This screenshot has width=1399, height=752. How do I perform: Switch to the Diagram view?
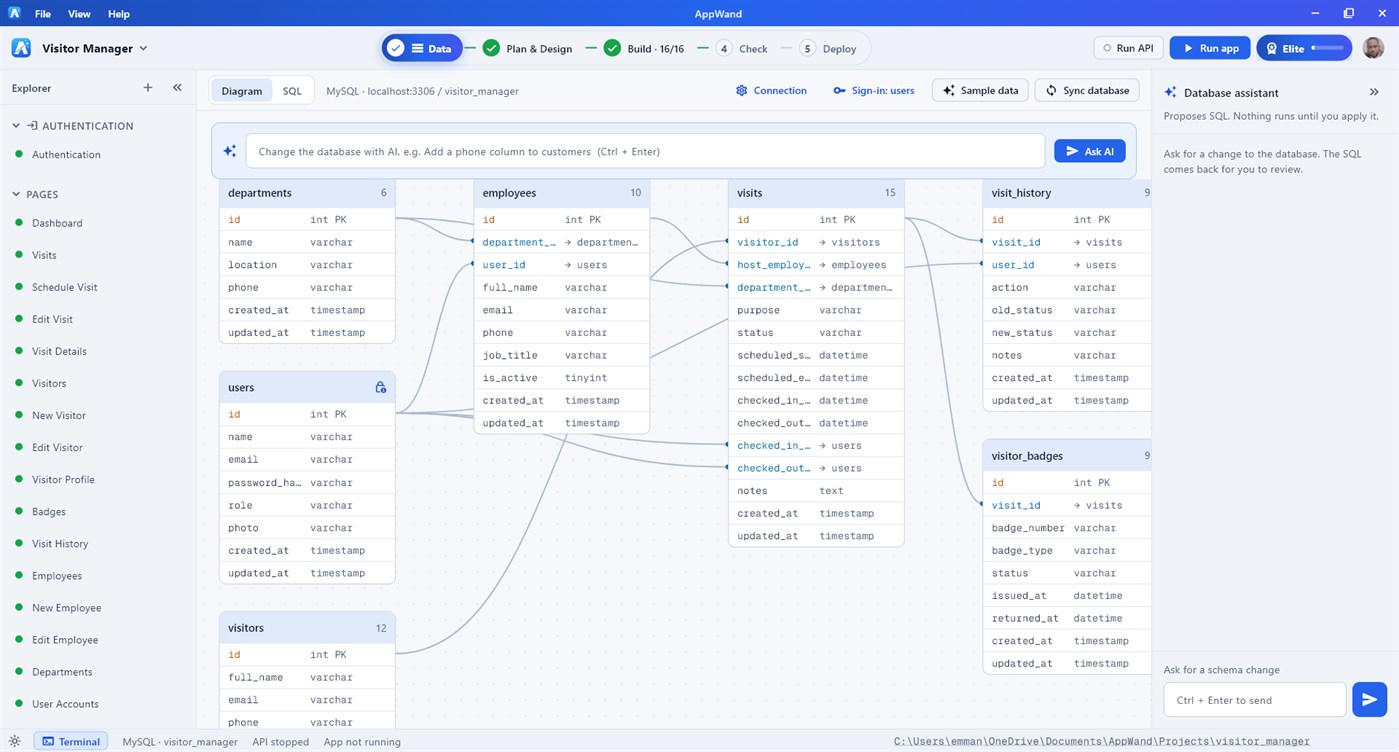241,91
